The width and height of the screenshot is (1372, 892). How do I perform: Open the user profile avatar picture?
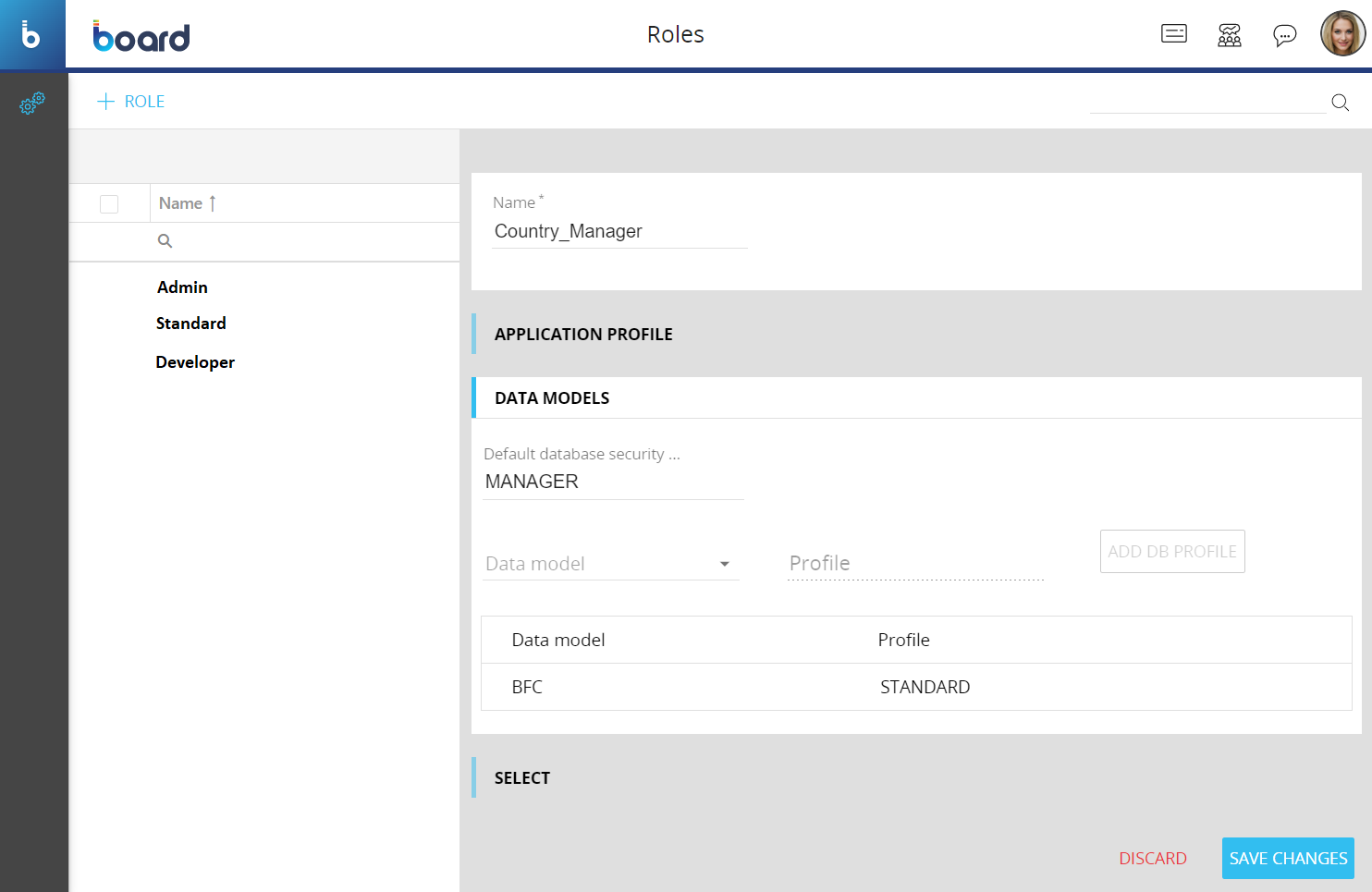coord(1341,34)
